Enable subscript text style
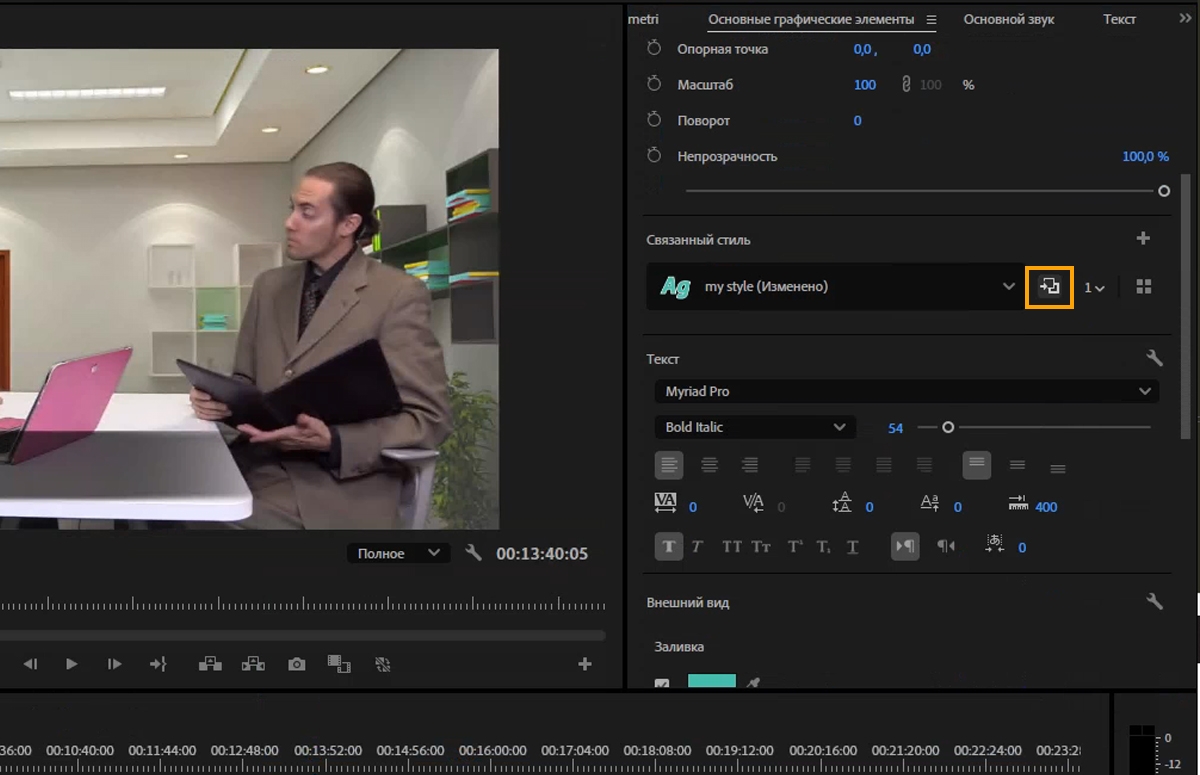 coord(823,547)
